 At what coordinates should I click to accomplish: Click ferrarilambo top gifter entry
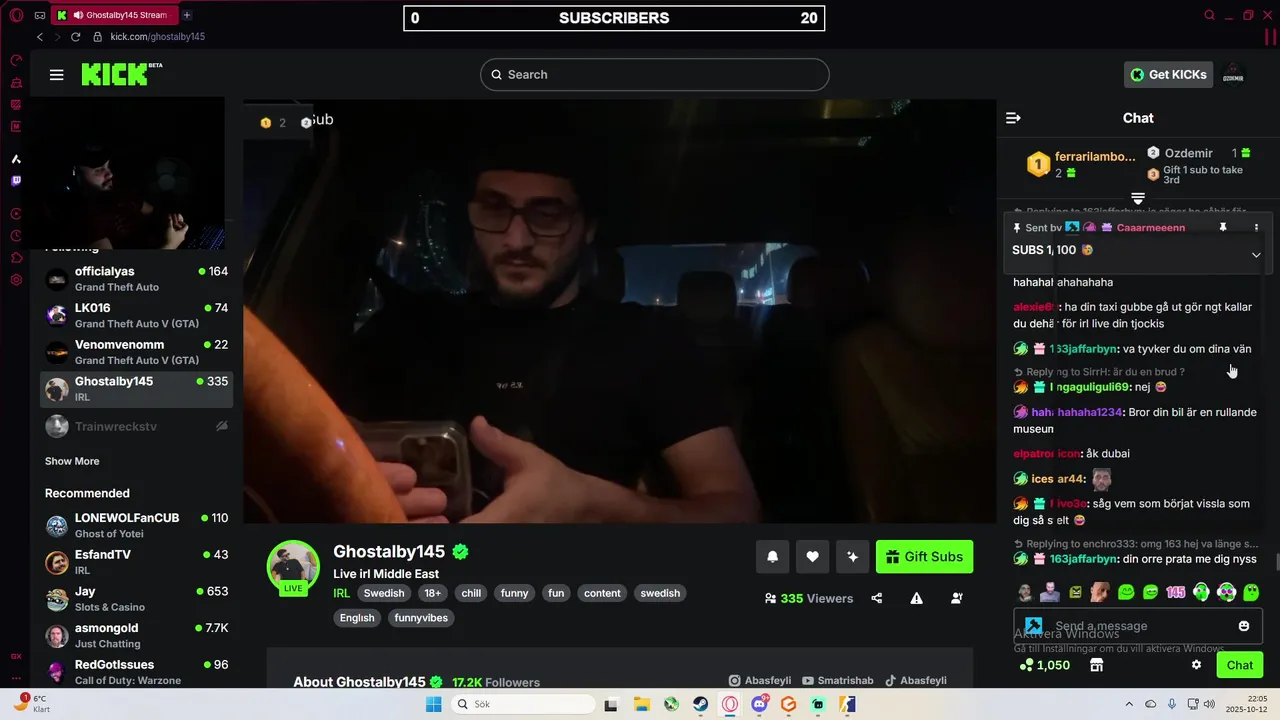click(x=1082, y=164)
